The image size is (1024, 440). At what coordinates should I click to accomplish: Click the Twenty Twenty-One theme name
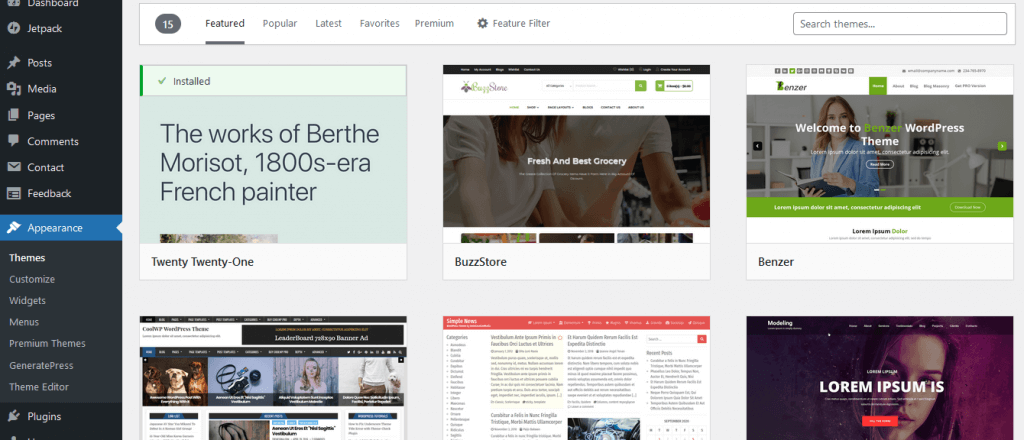202,262
